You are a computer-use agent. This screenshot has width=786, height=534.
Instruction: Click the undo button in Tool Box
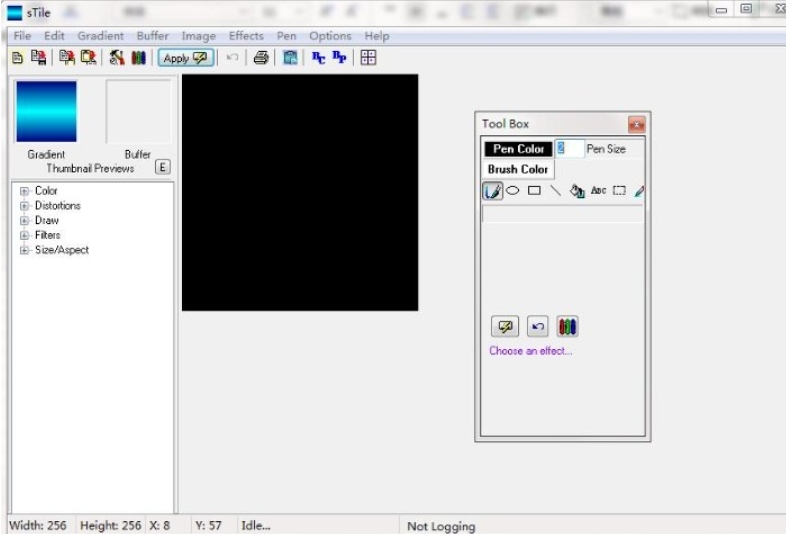[x=537, y=327]
